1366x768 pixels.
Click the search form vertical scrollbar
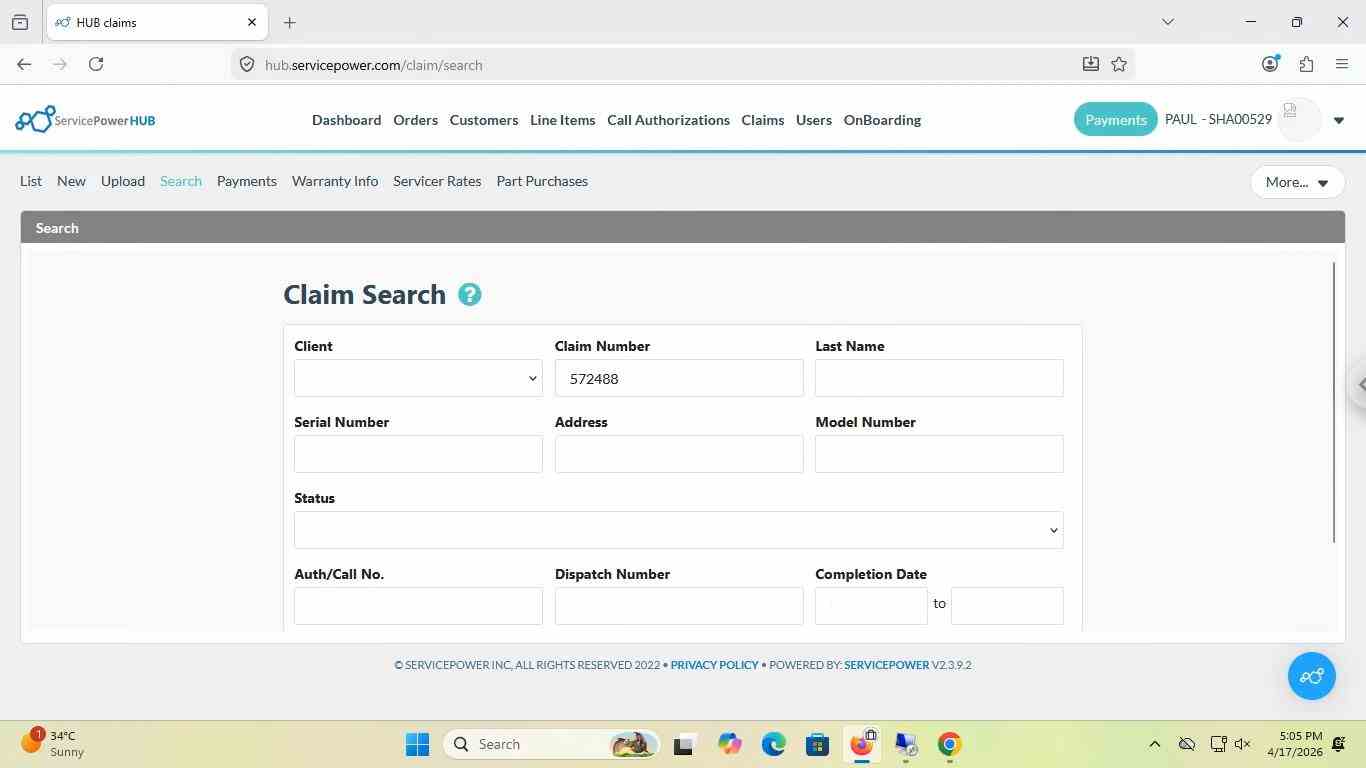(1334, 403)
